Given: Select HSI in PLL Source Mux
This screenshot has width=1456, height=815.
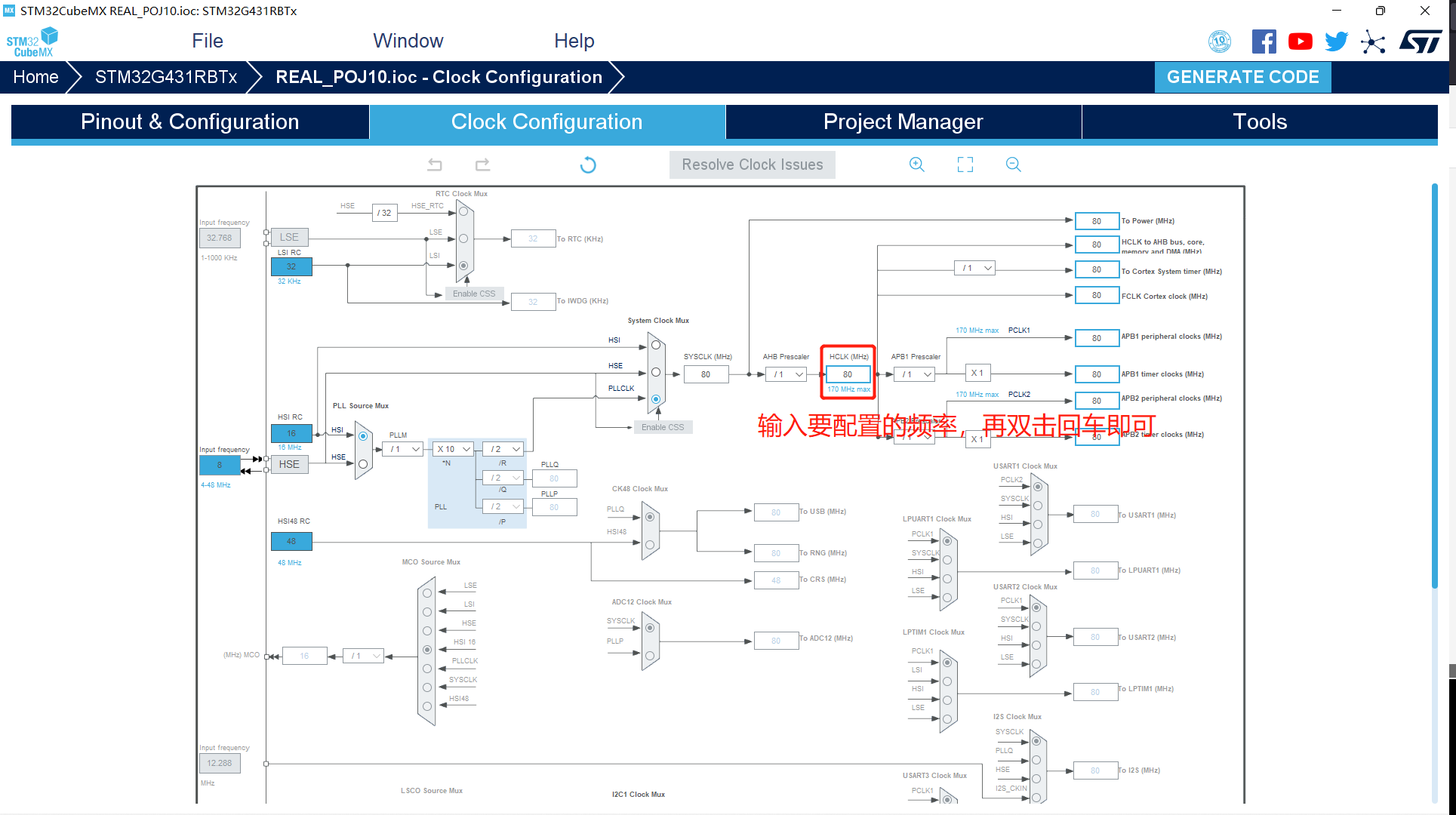Looking at the screenshot, I should pos(363,436).
